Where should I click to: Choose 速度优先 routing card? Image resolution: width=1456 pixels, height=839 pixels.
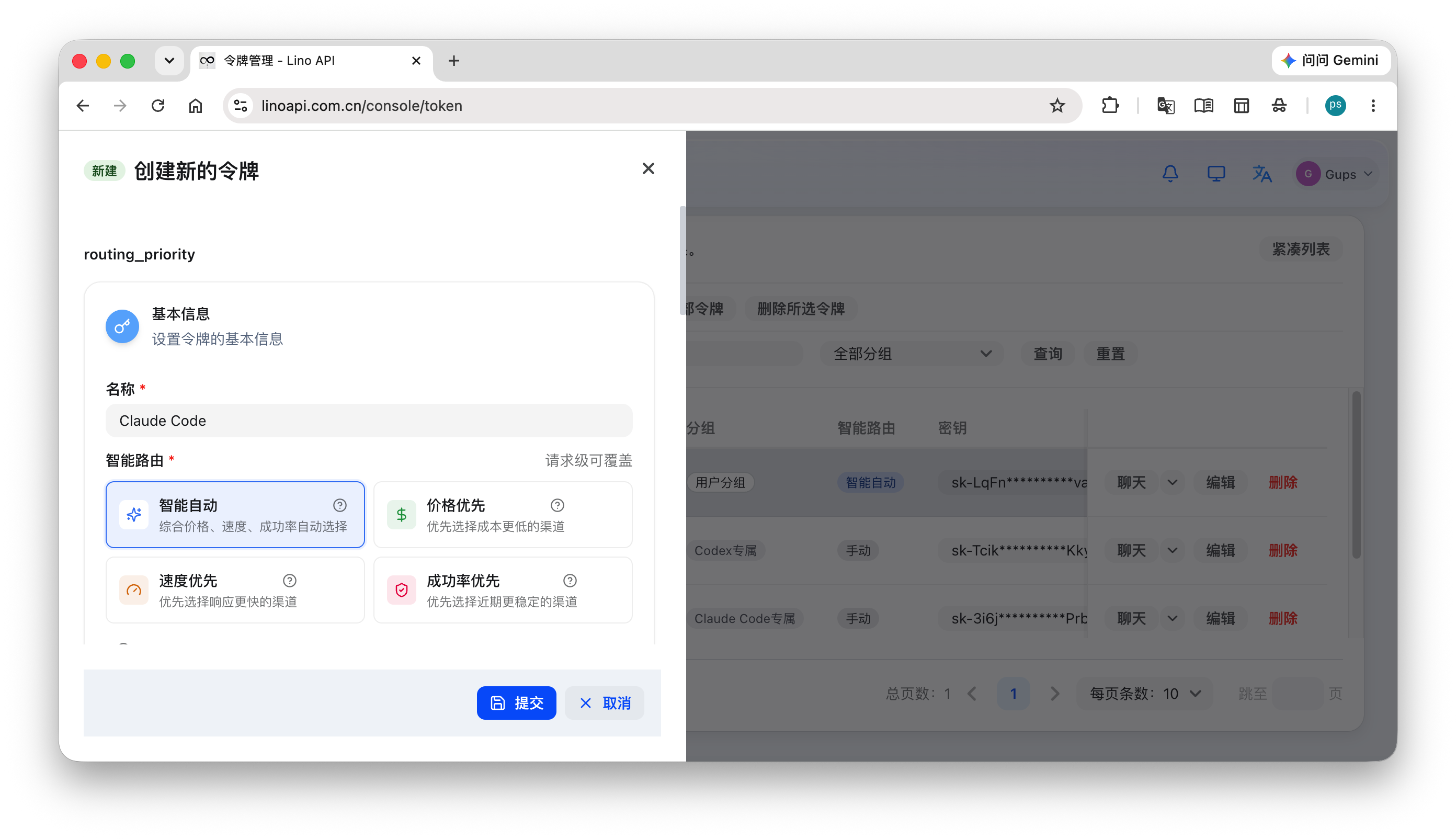coord(235,589)
